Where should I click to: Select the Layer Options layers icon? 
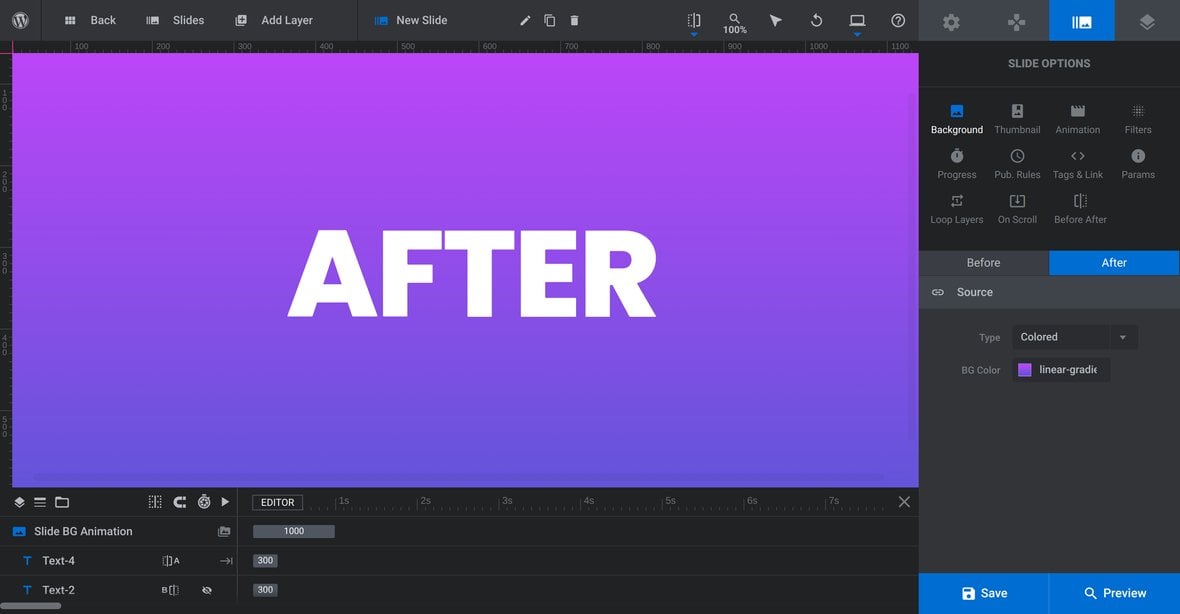tap(1146, 20)
